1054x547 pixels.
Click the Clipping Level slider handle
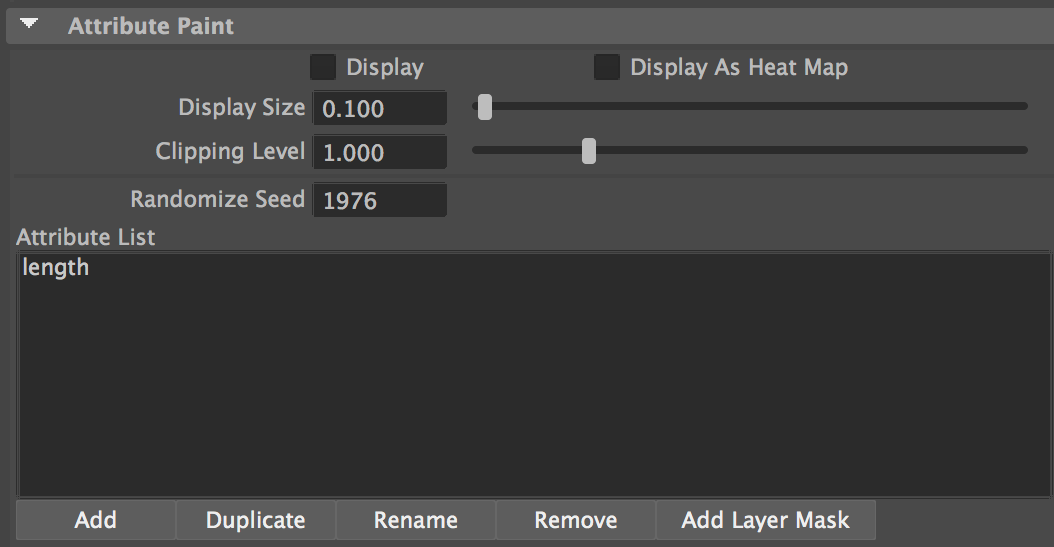(589, 151)
